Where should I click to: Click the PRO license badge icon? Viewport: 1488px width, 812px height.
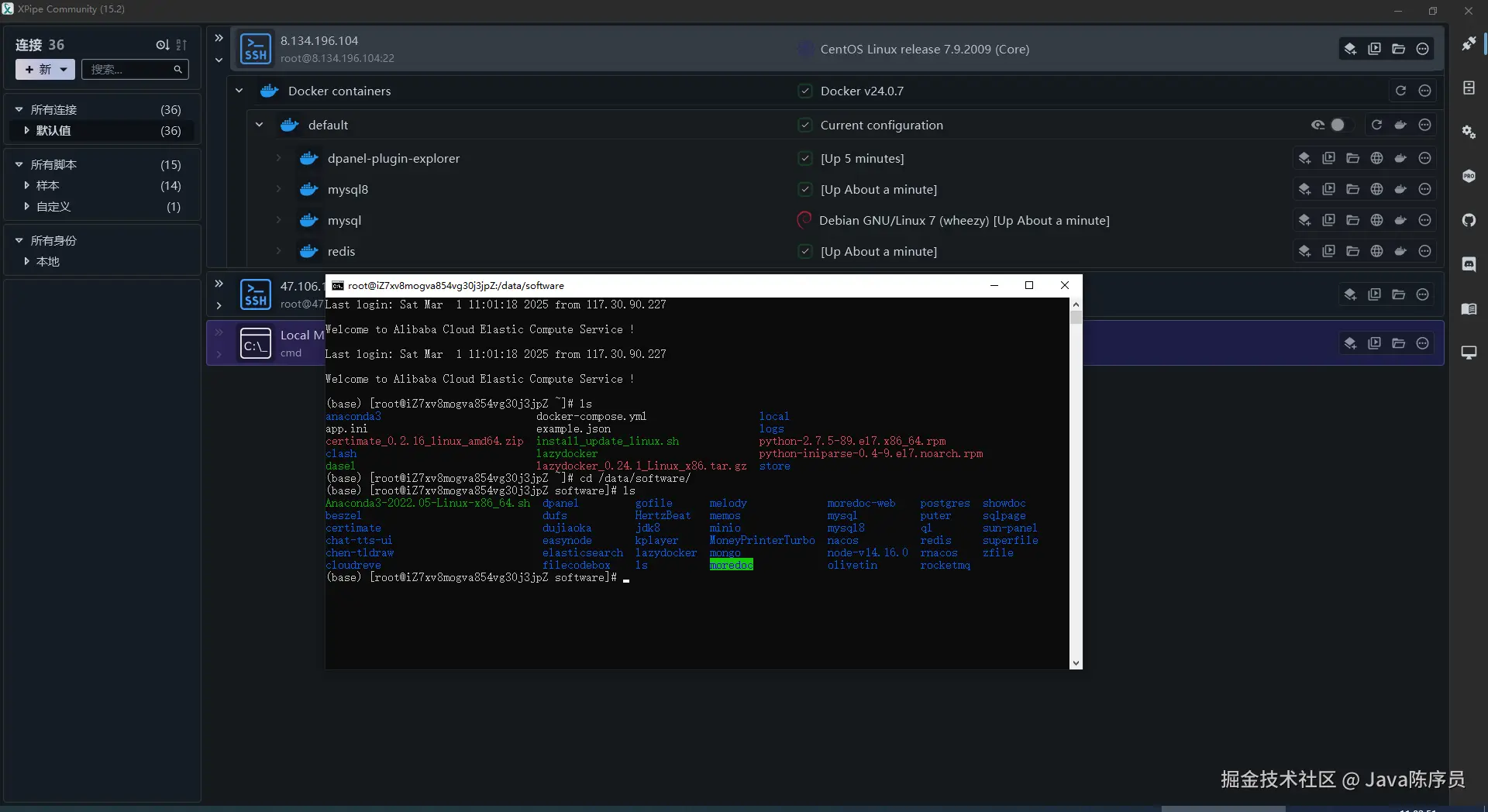[x=1469, y=176]
